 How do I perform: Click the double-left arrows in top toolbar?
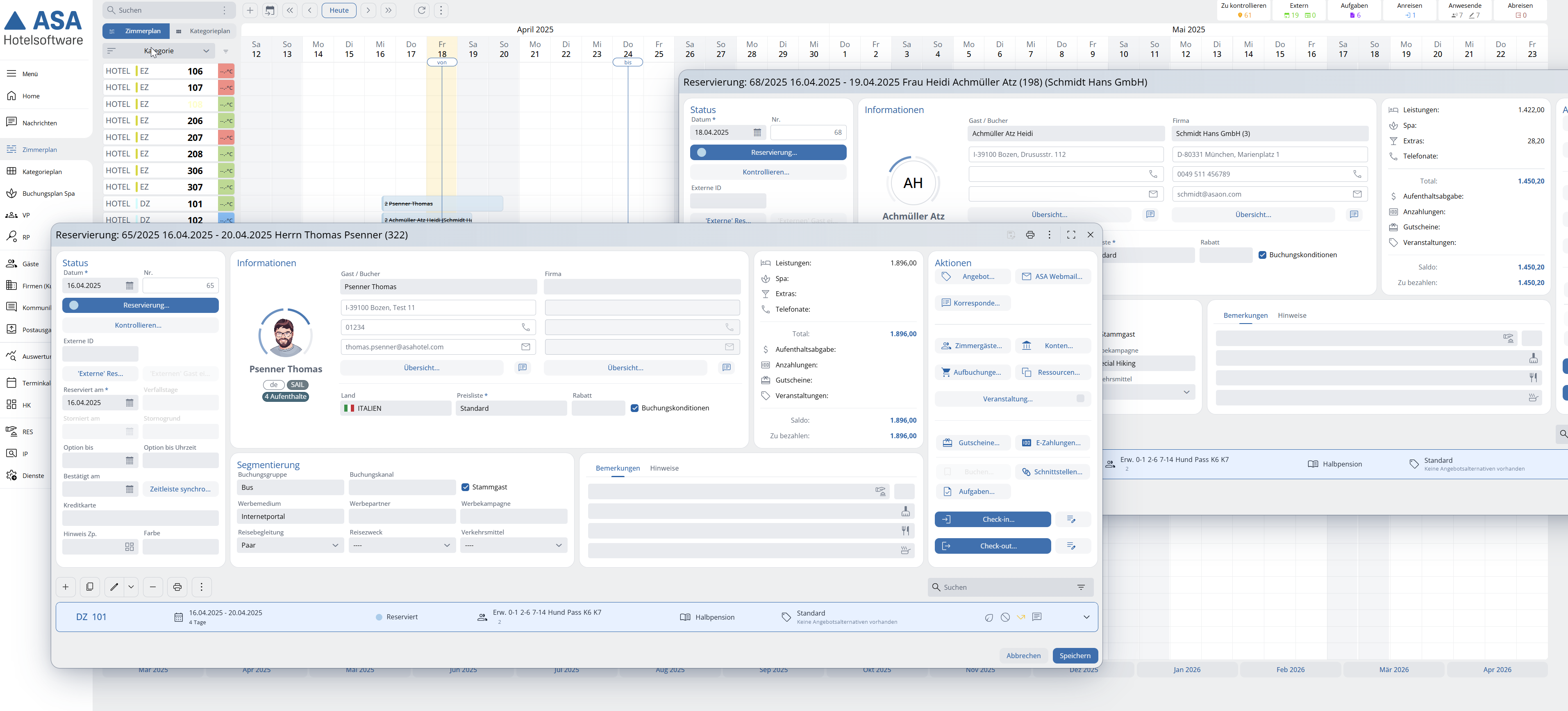(290, 10)
